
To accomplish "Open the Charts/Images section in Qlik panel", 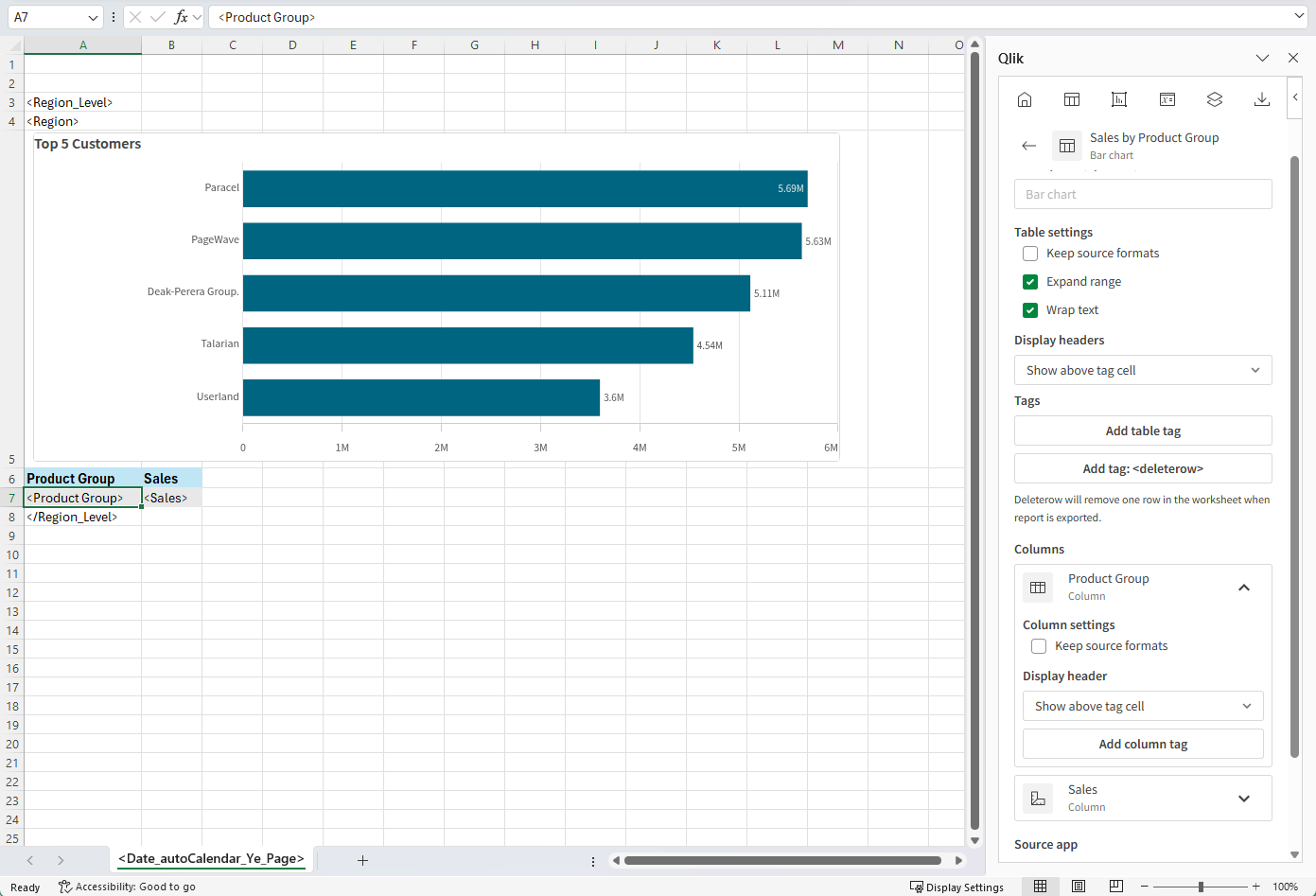I will [1119, 98].
